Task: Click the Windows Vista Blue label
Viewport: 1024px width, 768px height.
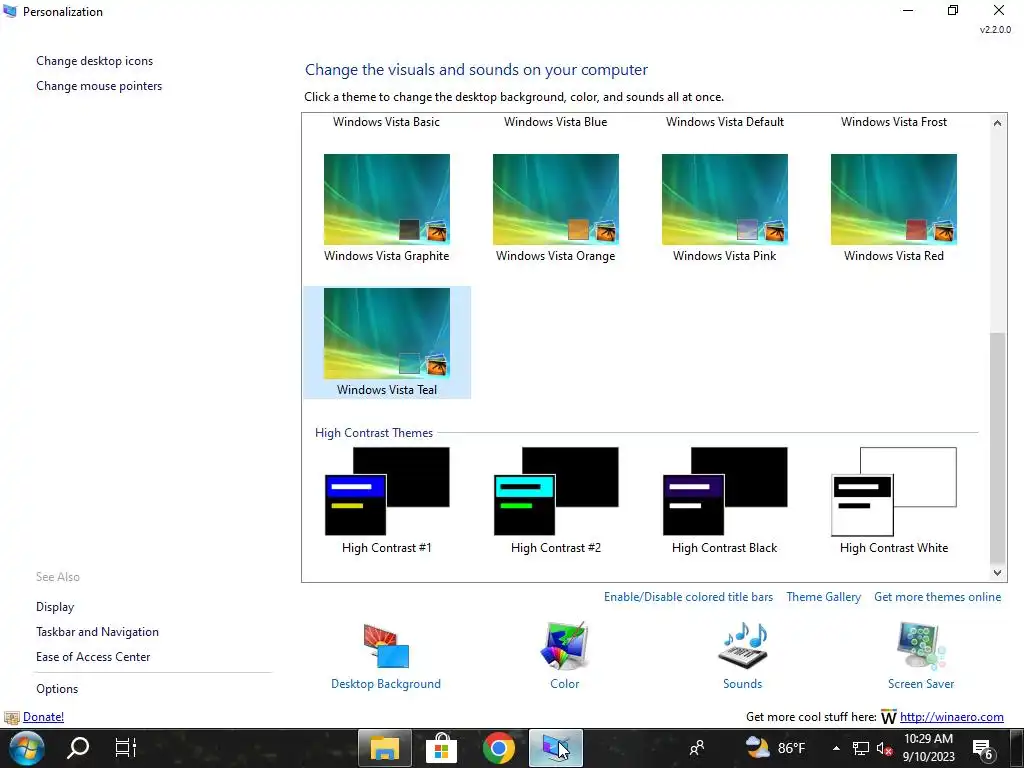Action: 556,121
